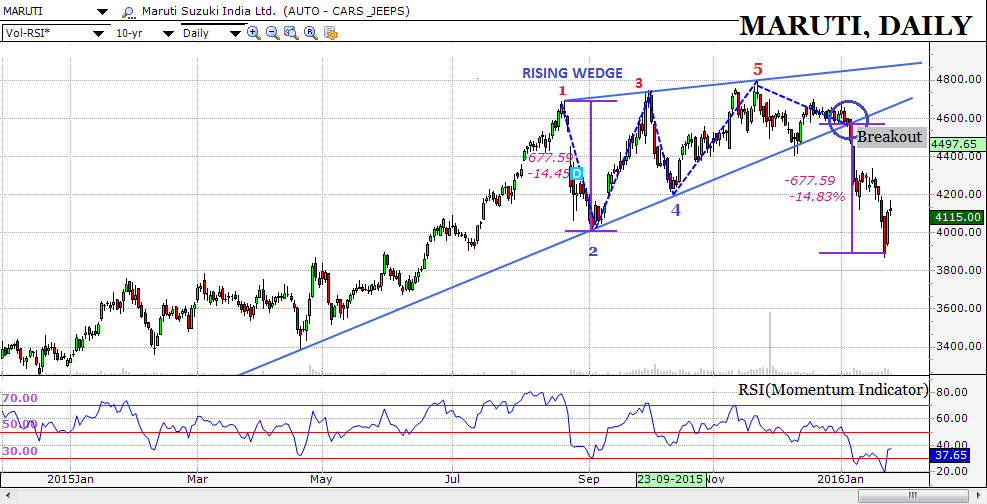Click the 3400.00 price axis label

[959, 347]
